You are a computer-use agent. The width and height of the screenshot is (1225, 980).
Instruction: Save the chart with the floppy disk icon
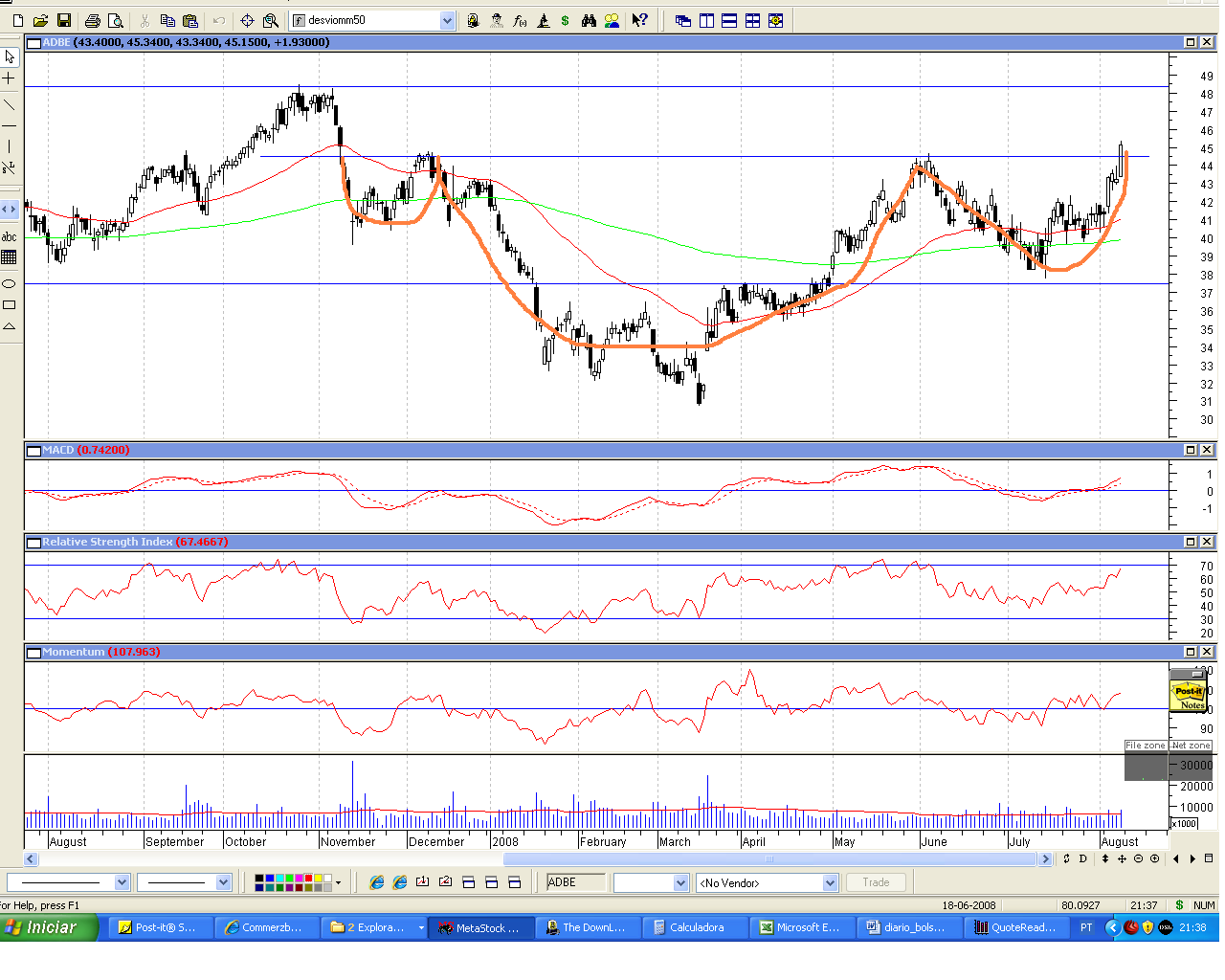pos(64,20)
